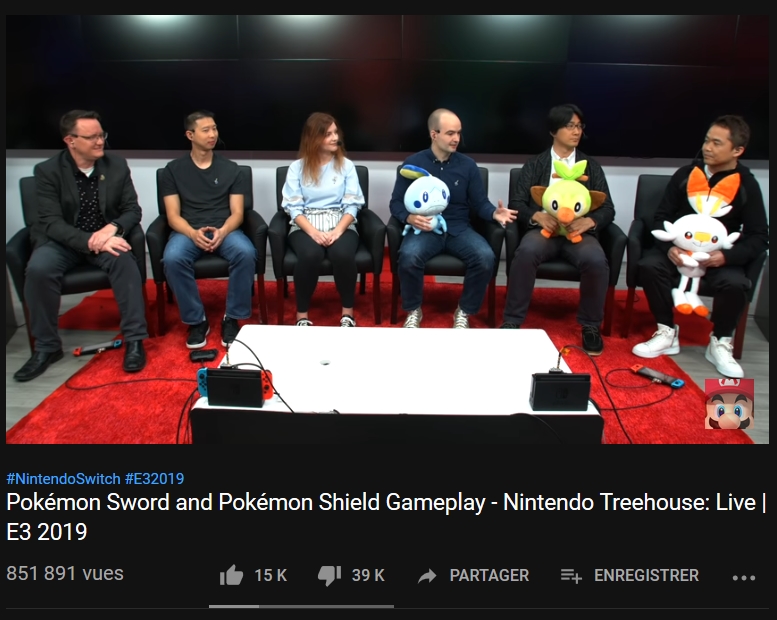
Task: Click the Pokémon Sword and Shield video title
Action: click(x=387, y=517)
